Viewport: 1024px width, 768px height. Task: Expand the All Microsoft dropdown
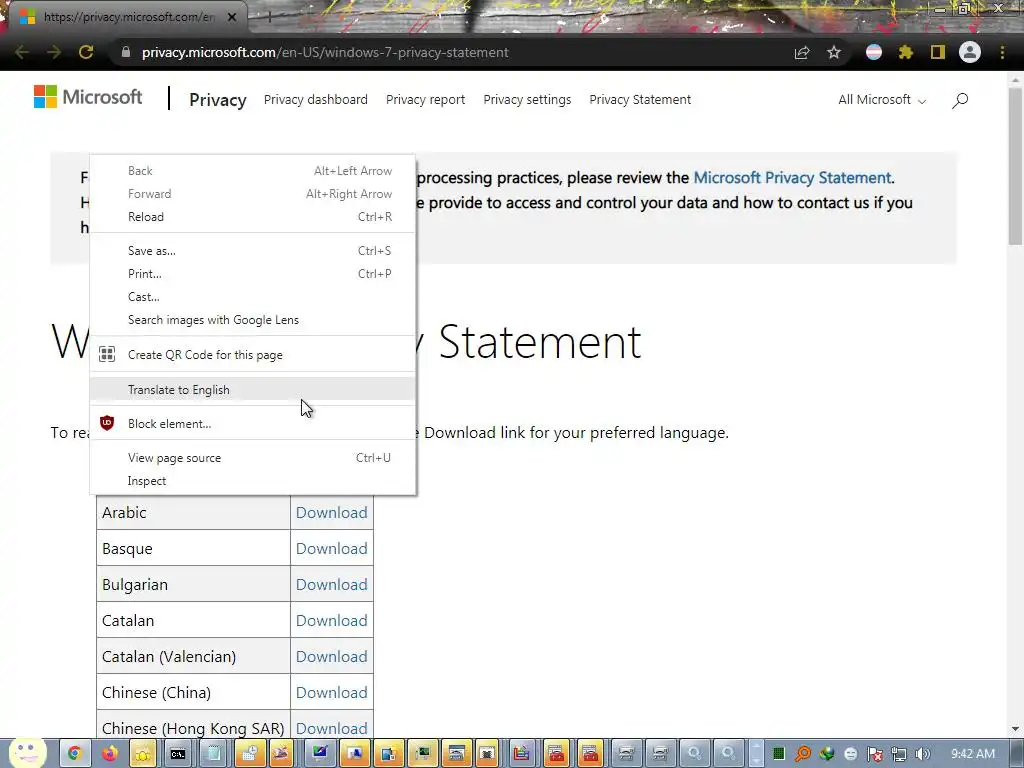pyautogui.click(x=882, y=100)
